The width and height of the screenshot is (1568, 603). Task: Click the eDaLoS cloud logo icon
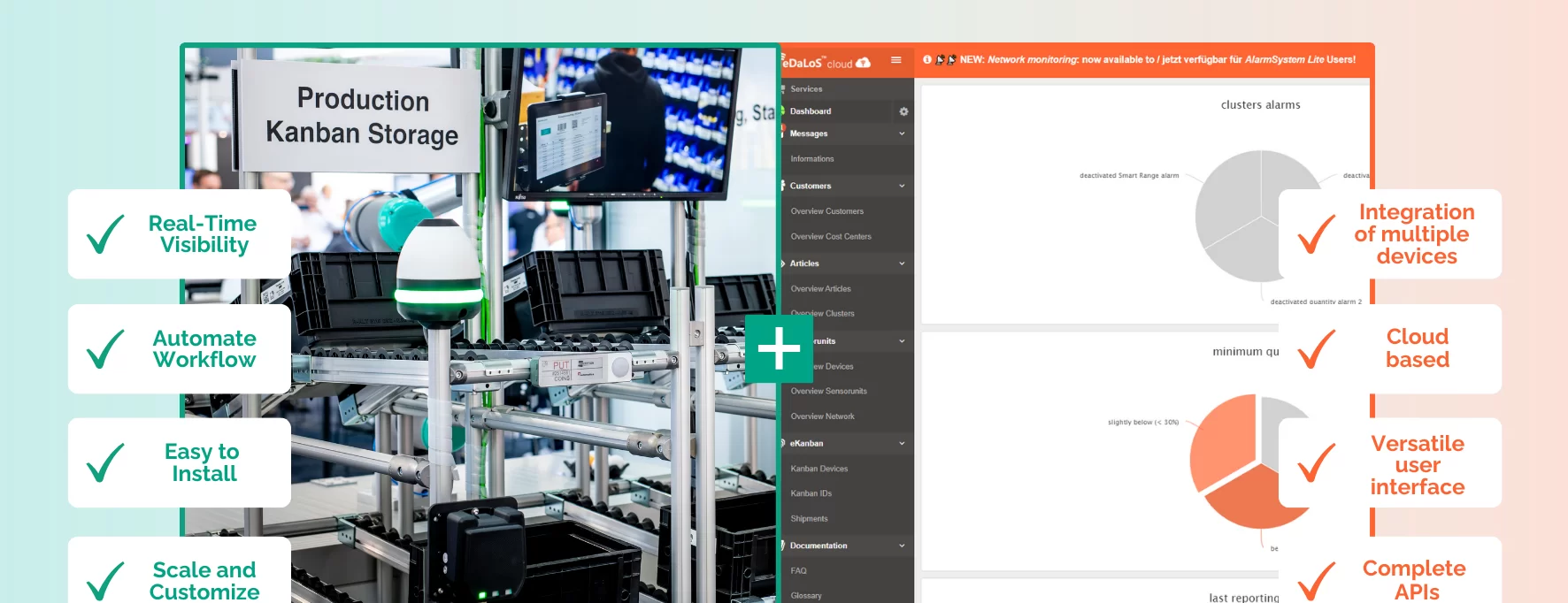[x=863, y=62]
